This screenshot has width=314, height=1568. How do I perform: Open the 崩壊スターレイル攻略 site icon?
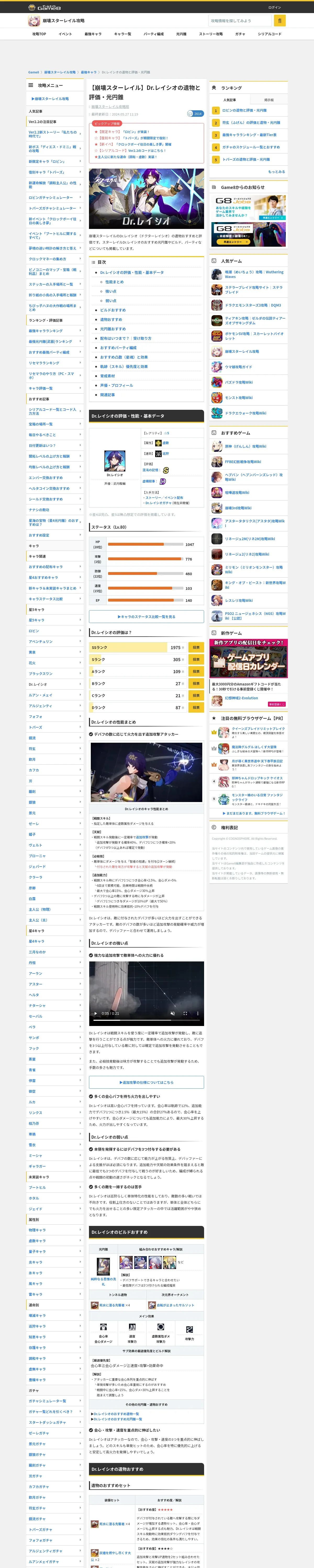[x=34, y=21]
